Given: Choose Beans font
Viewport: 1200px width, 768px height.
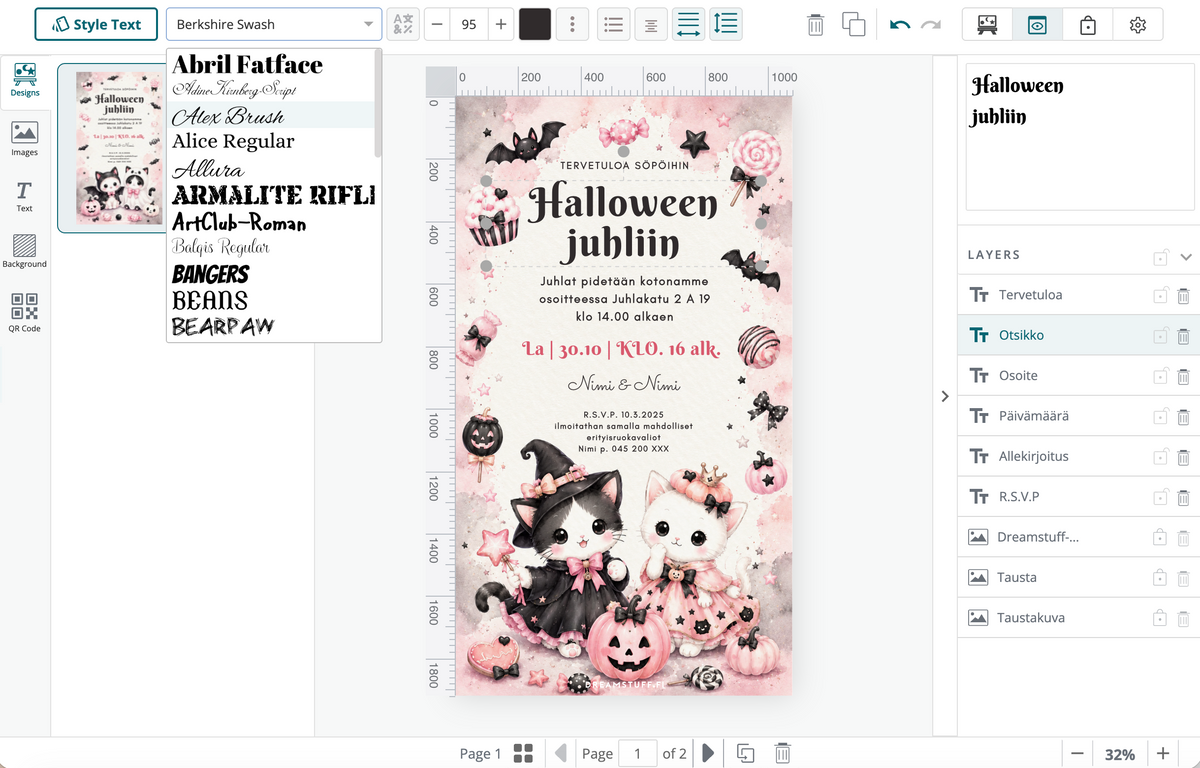Looking at the screenshot, I should [270, 300].
